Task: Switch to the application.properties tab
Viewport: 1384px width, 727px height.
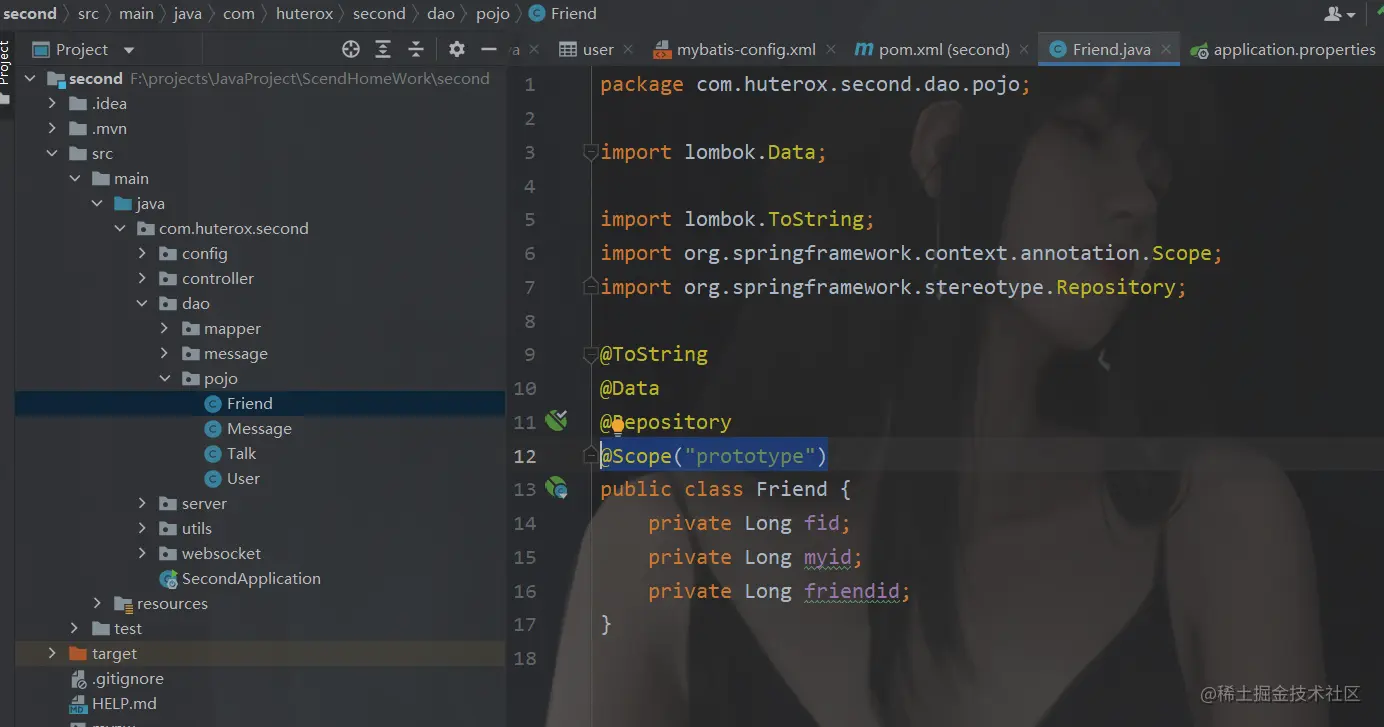Action: tap(1284, 49)
